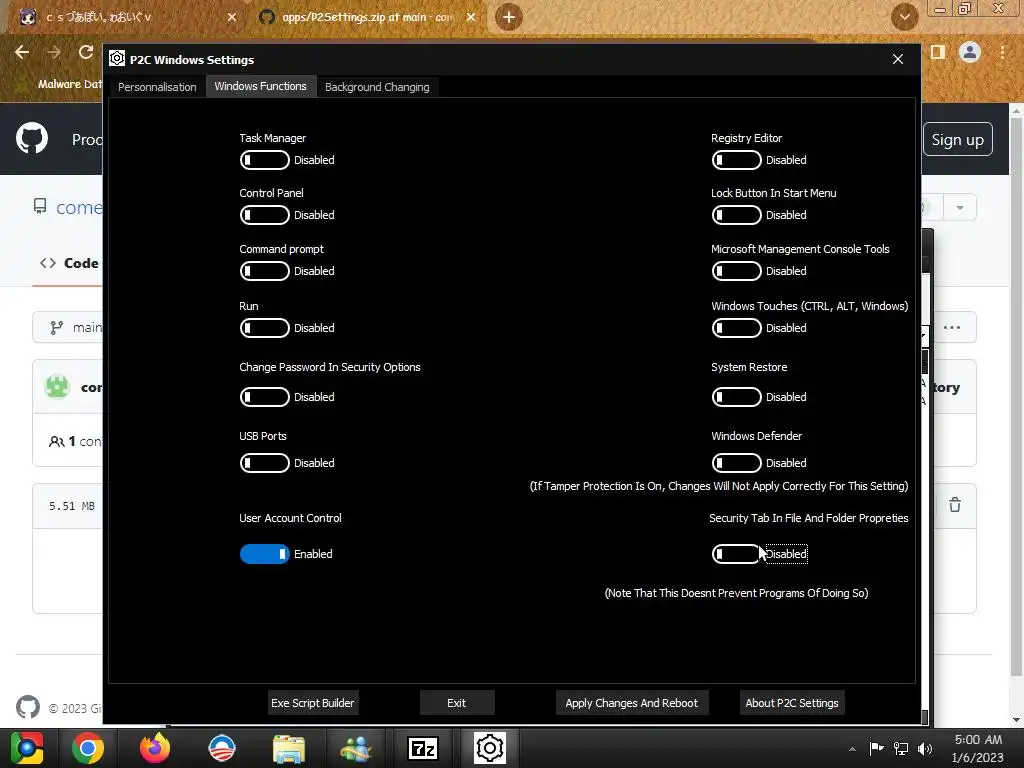Expand the GitHub dropdown caret near header

pyautogui.click(x=960, y=208)
